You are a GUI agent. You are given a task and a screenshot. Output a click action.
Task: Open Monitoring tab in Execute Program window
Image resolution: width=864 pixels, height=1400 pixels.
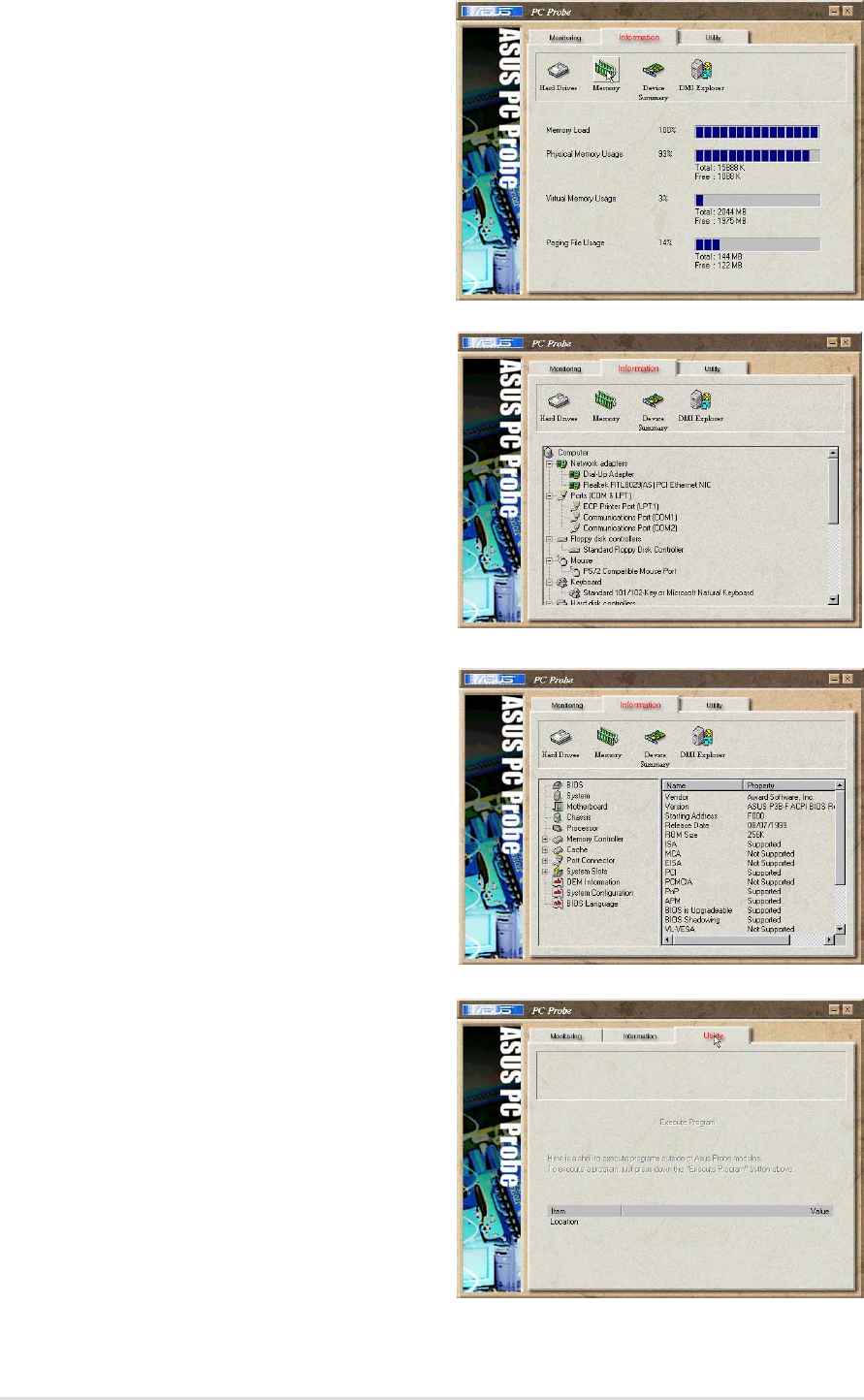(565, 1036)
